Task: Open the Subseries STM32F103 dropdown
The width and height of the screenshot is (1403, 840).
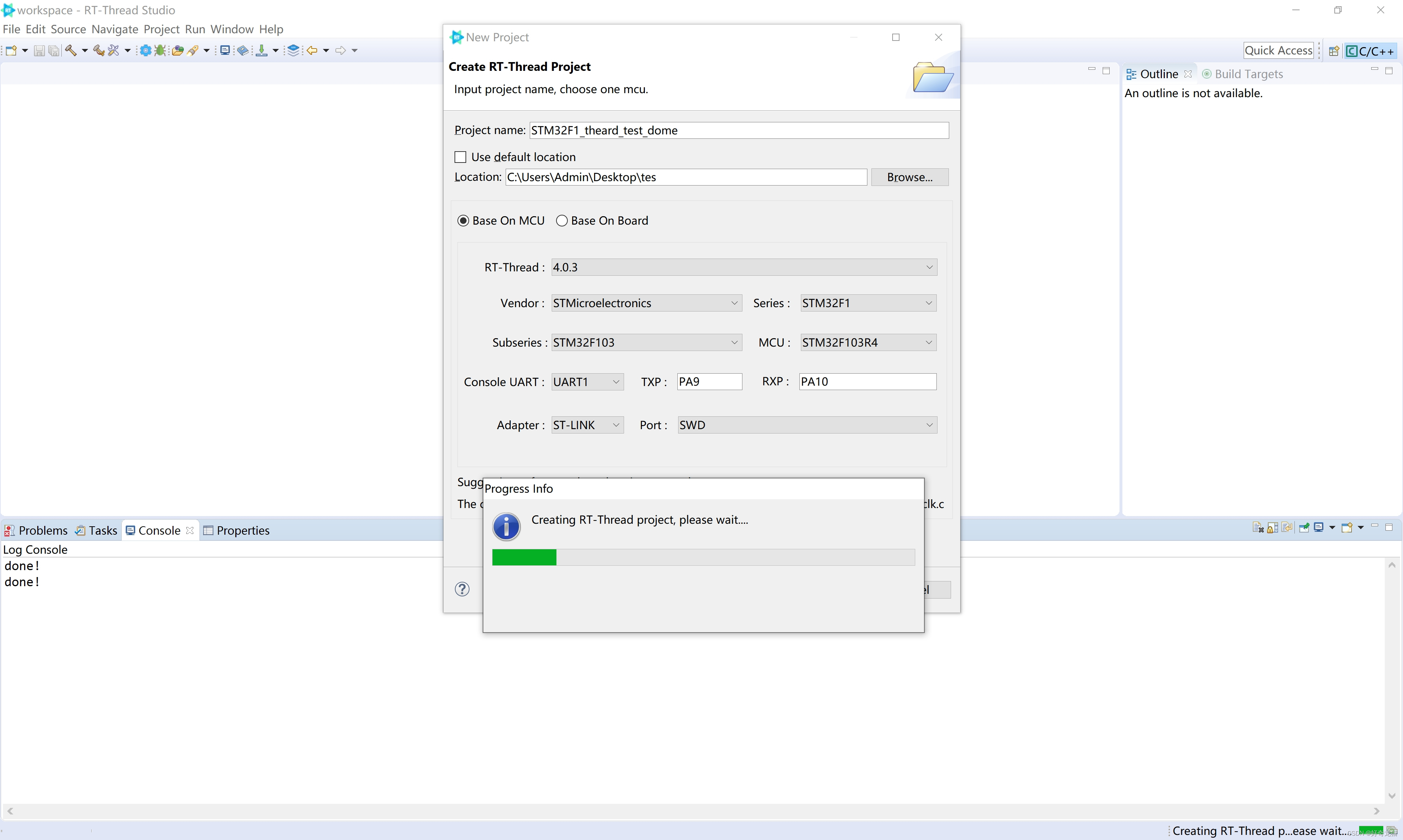Action: click(x=647, y=343)
